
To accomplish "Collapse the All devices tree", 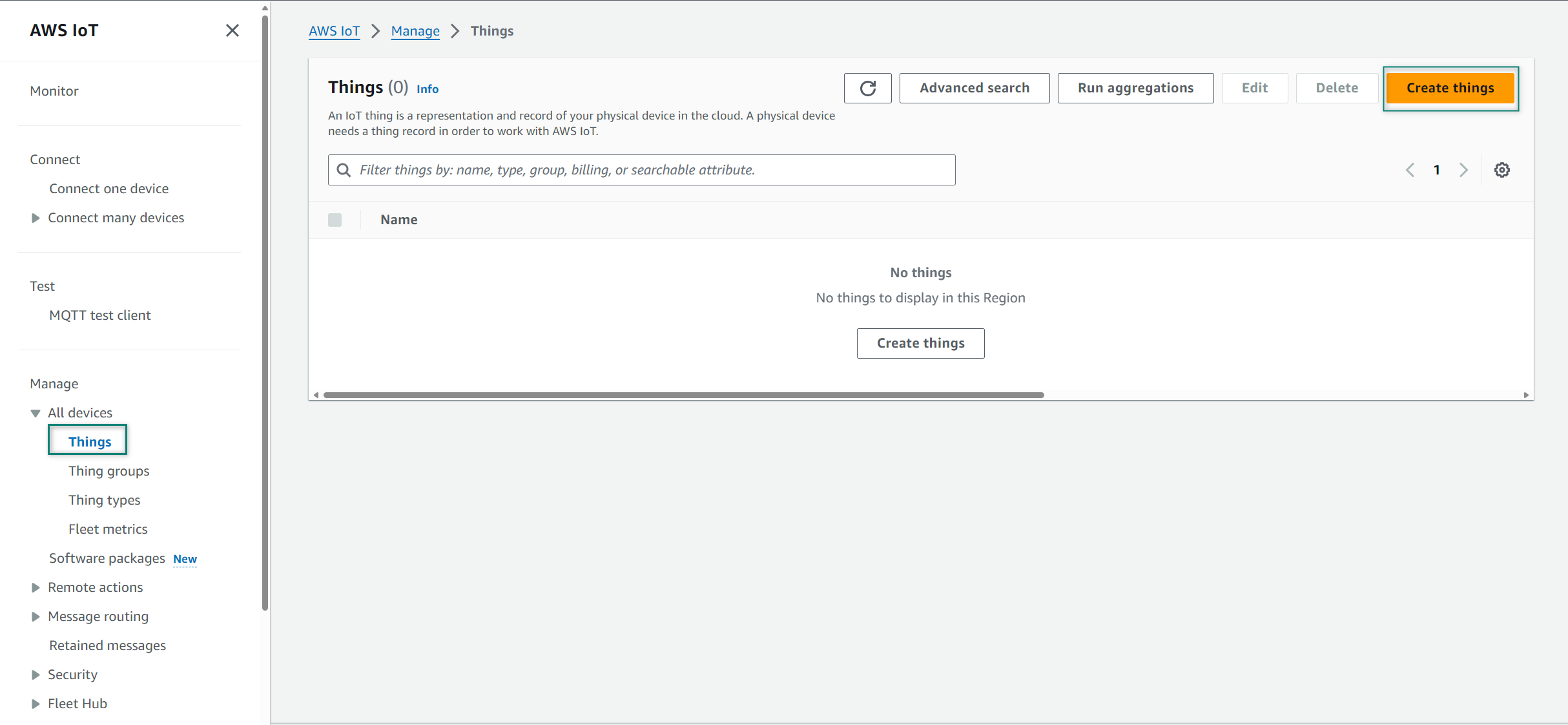I will (x=36, y=413).
